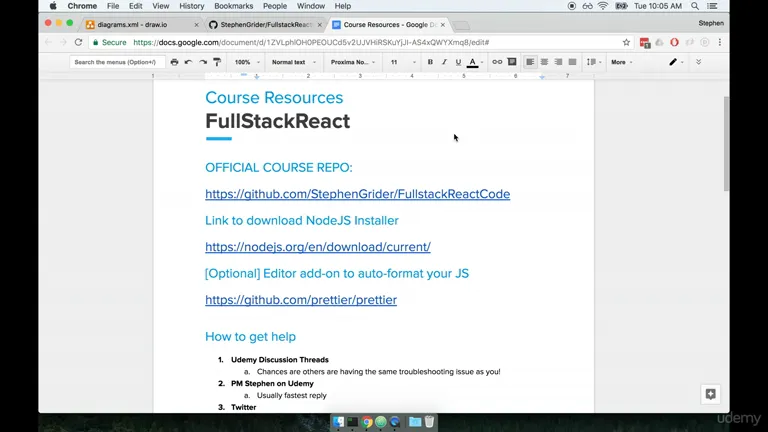Select the Paint format tool
The height and width of the screenshot is (432, 768).
217,62
